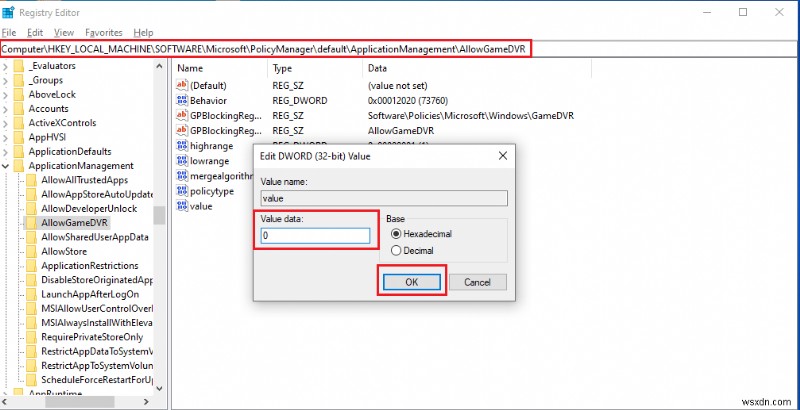The width and height of the screenshot is (800, 410).
Task: Open the File menu
Action: point(9,33)
